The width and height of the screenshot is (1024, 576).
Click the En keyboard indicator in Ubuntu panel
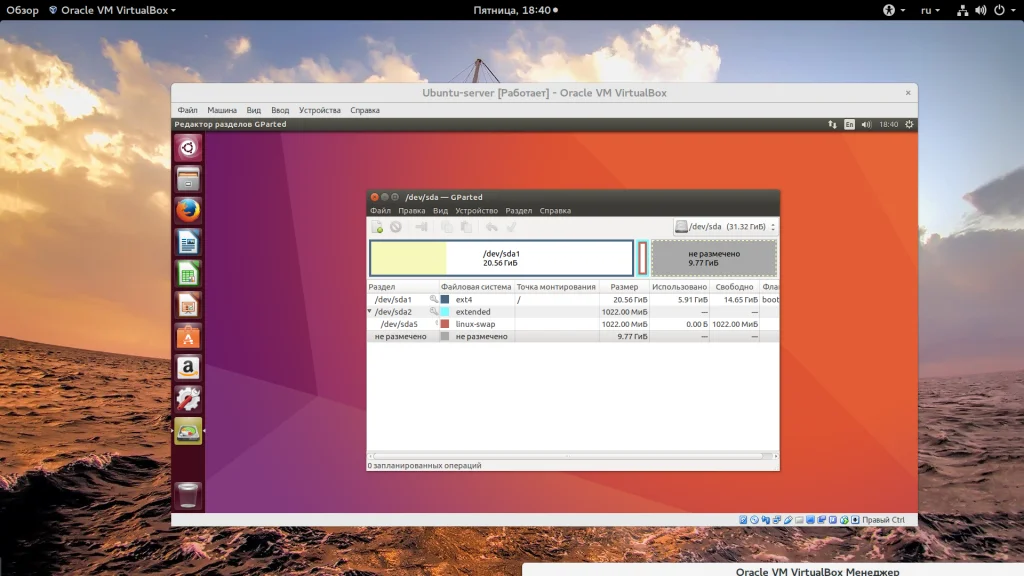tap(849, 125)
